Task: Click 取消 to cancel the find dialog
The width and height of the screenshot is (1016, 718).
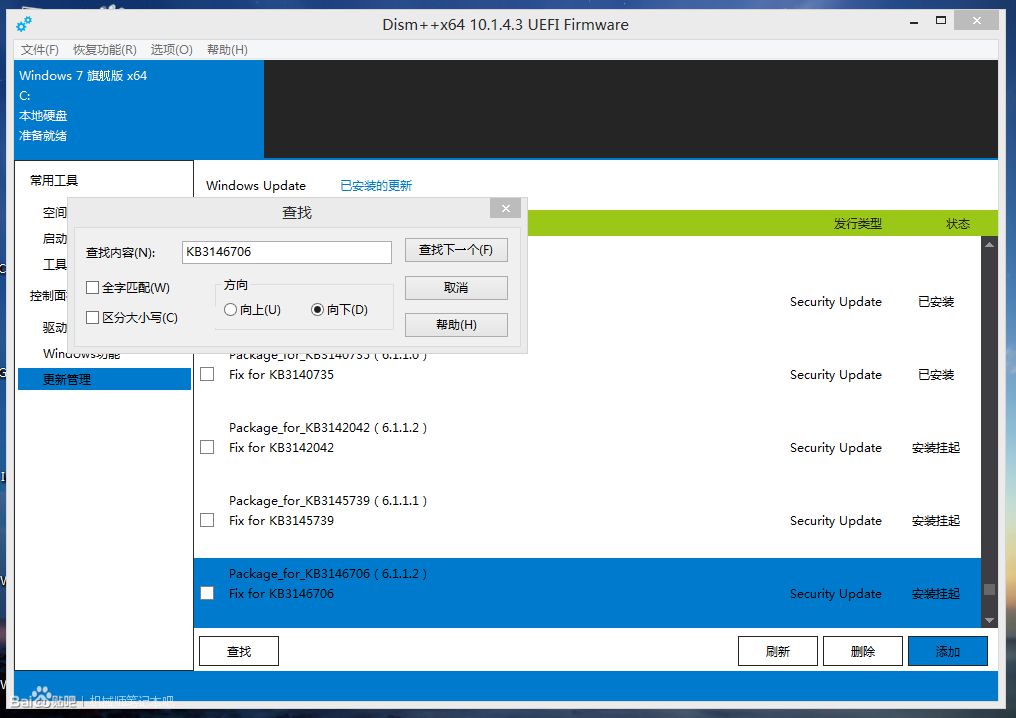Action: (x=456, y=288)
